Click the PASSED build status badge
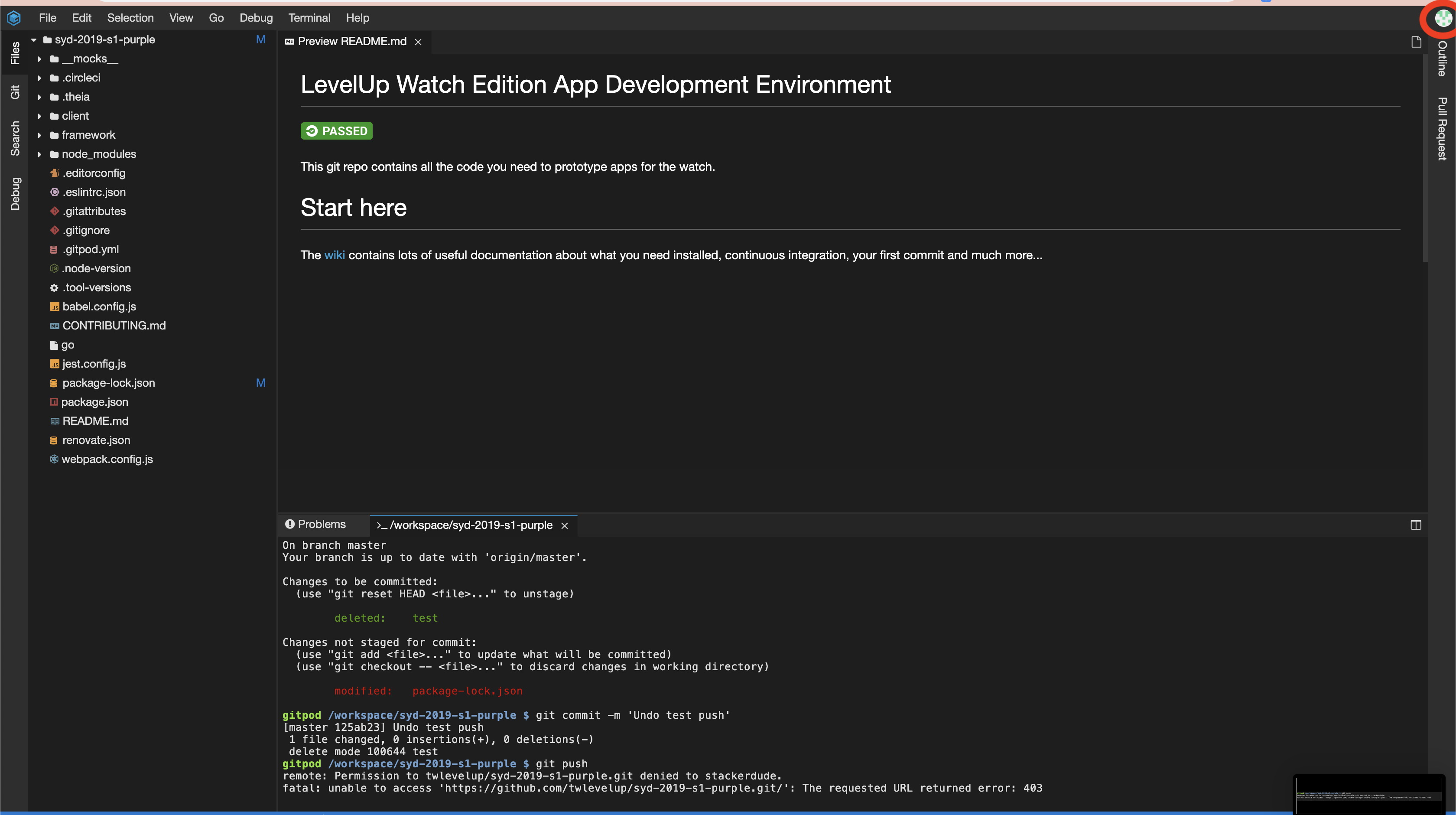This screenshot has width=1456, height=815. (x=336, y=131)
